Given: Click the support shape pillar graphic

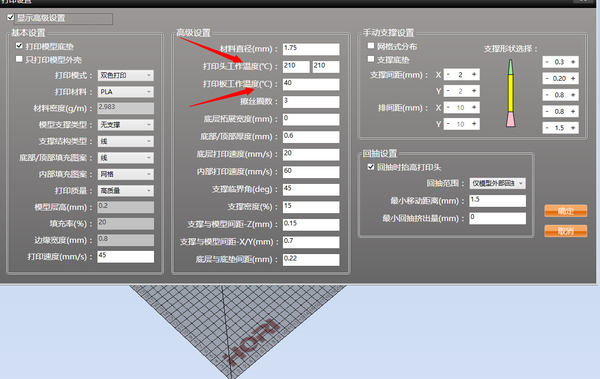Looking at the screenshot, I should point(510,93).
